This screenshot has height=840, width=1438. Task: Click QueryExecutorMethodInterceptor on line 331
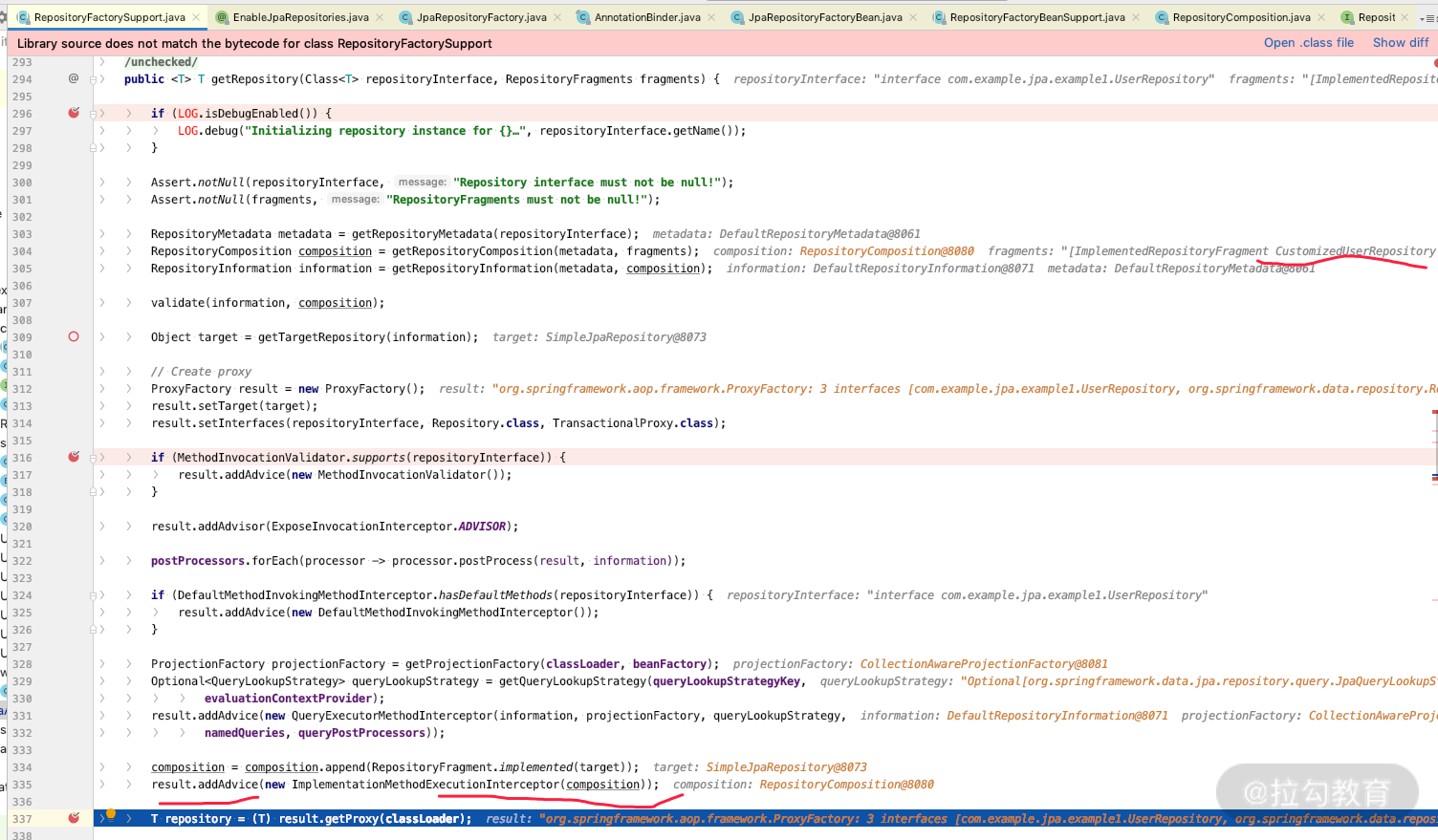click(x=386, y=716)
